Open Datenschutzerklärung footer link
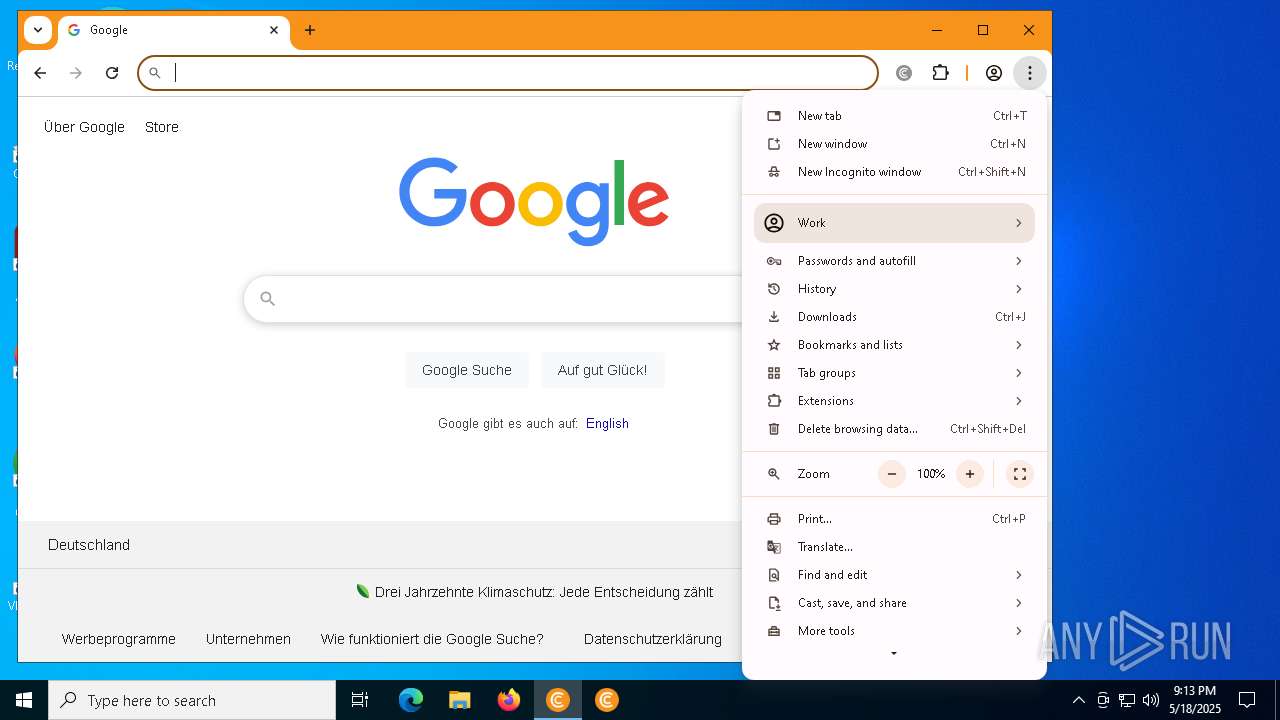Viewport: 1280px width, 720px height. [653, 639]
